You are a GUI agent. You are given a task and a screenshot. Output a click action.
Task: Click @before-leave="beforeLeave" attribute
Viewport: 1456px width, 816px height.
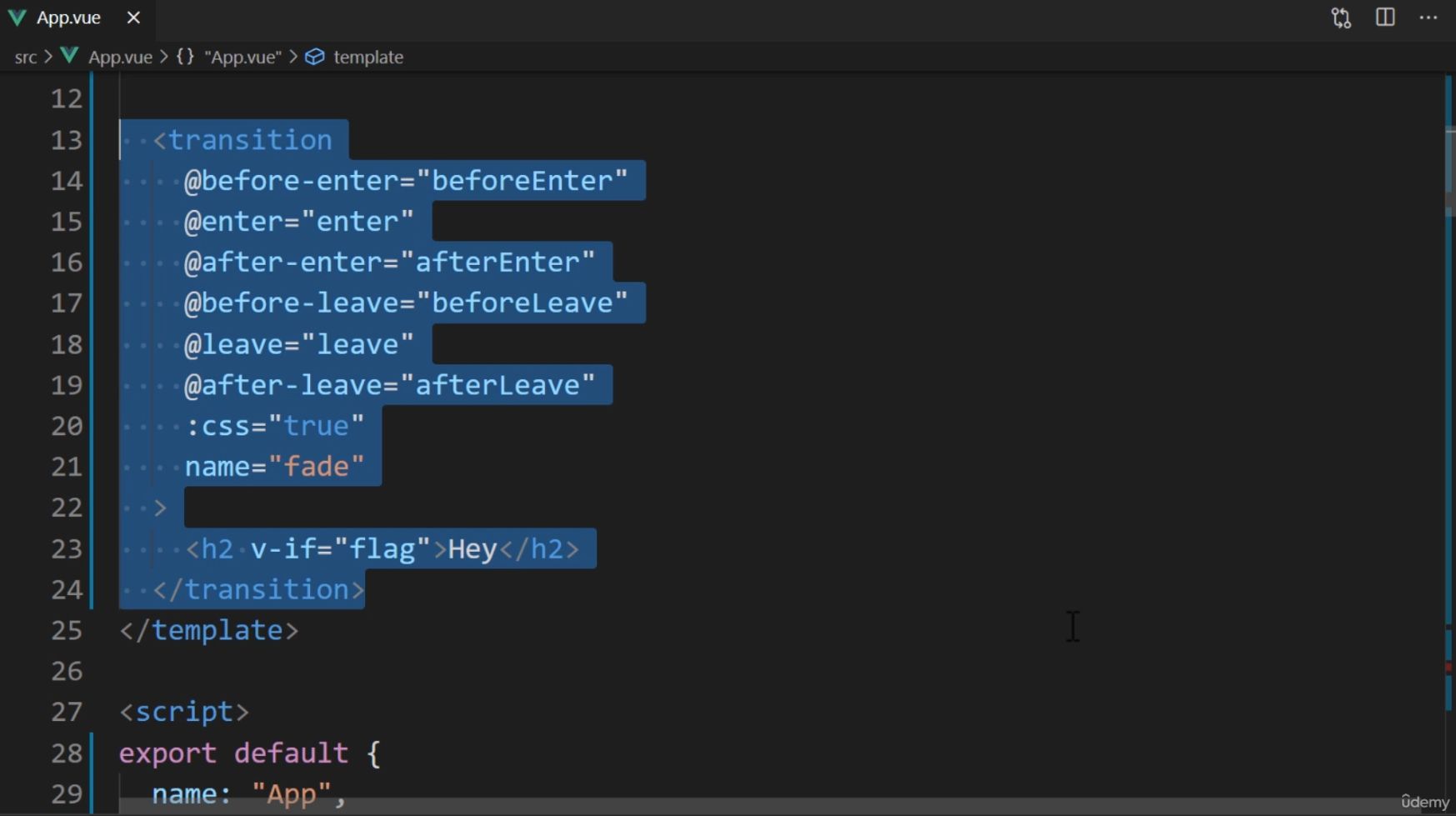pyautogui.click(x=406, y=303)
